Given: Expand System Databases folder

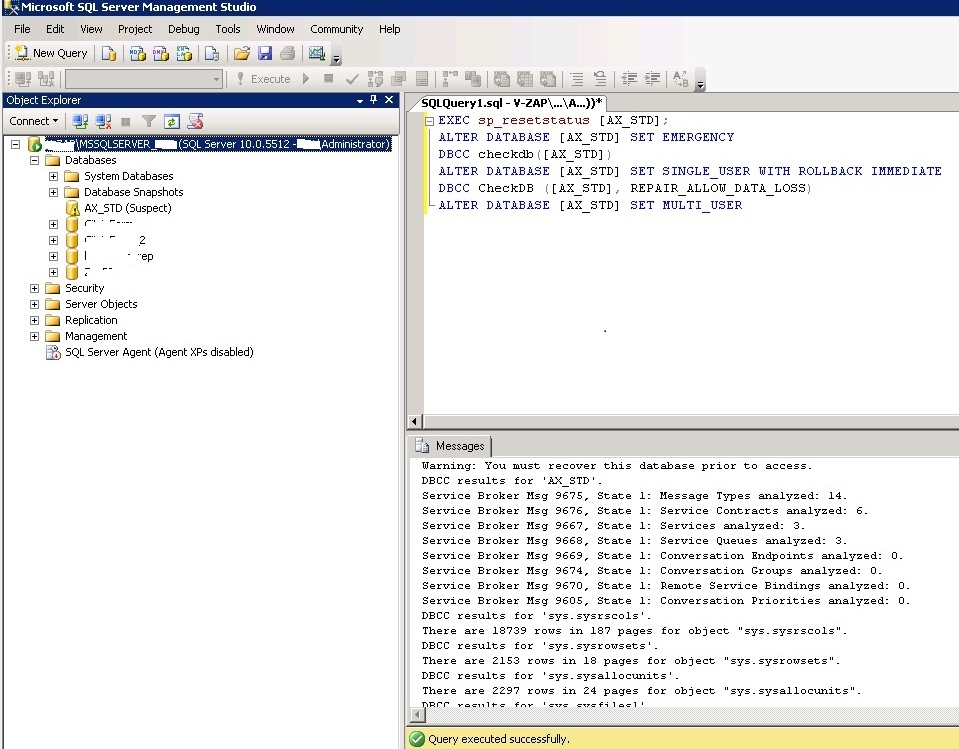Looking at the screenshot, I should 53,176.
